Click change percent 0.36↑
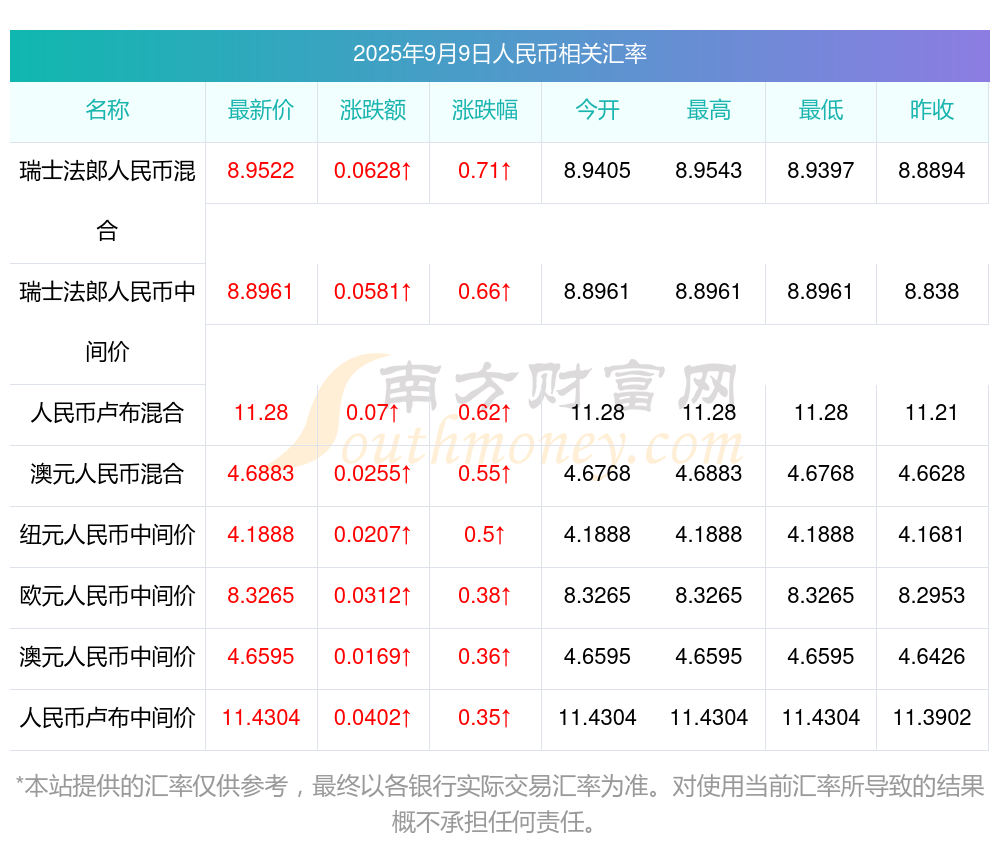Screen dimensions: 1000x853 tap(485, 657)
